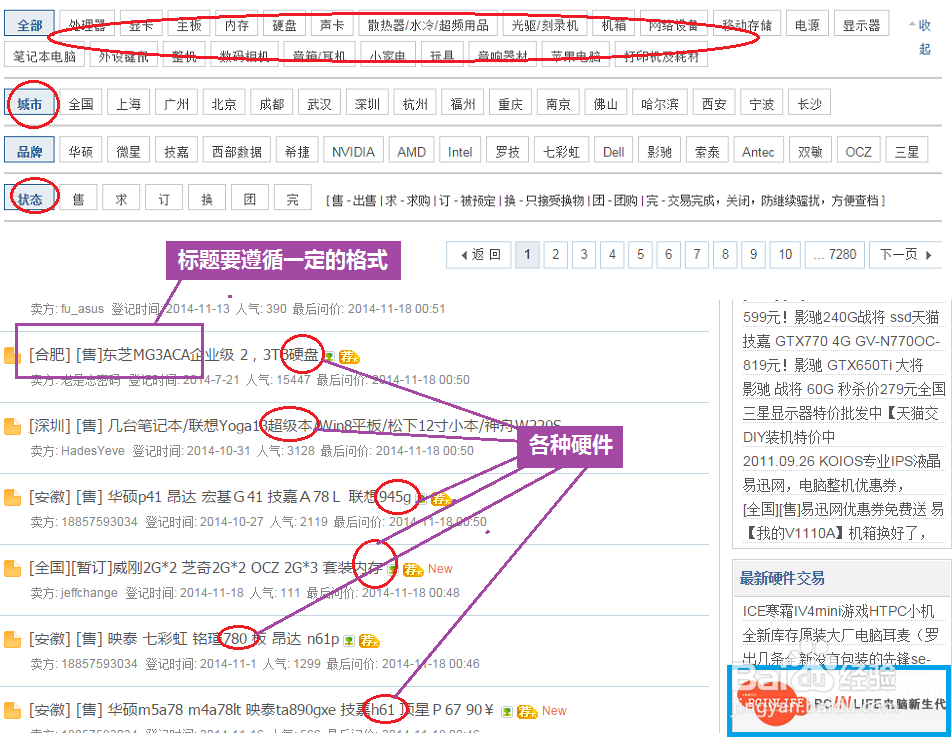Choose the 显示器 category
Viewport: 952px width, 740px height.
click(861, 25)
